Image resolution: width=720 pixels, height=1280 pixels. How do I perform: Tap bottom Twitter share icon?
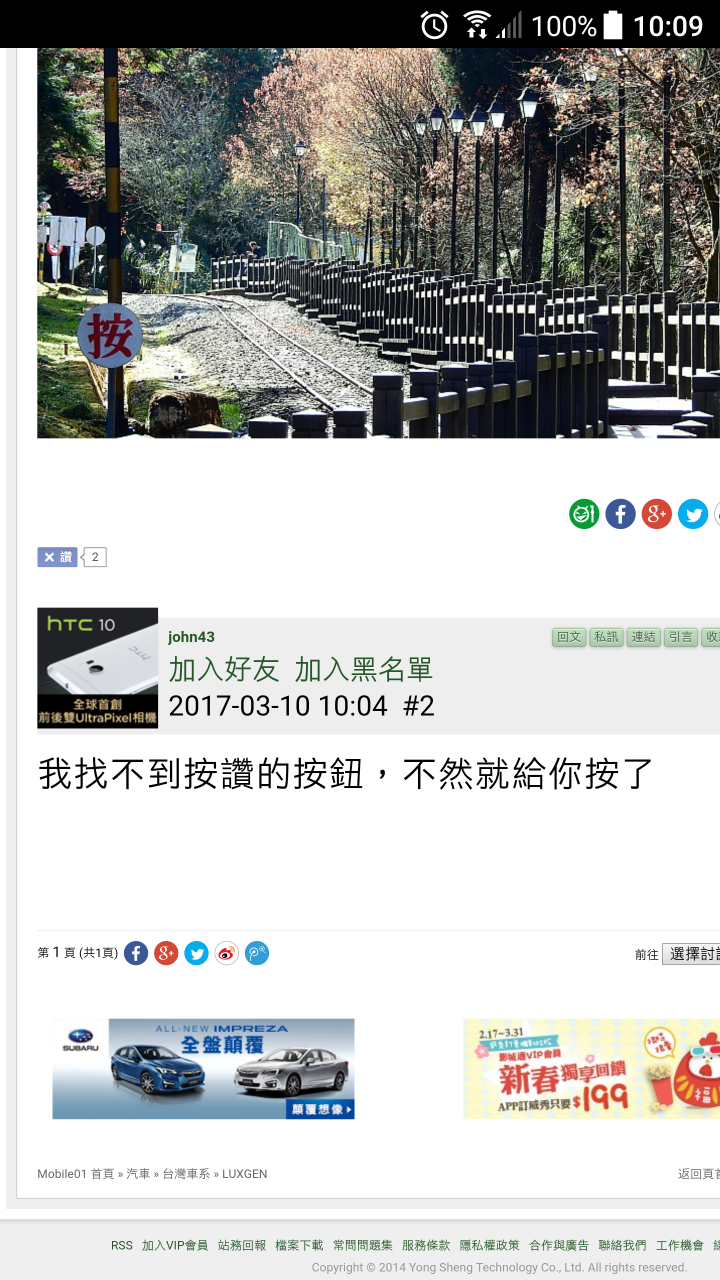196,953
